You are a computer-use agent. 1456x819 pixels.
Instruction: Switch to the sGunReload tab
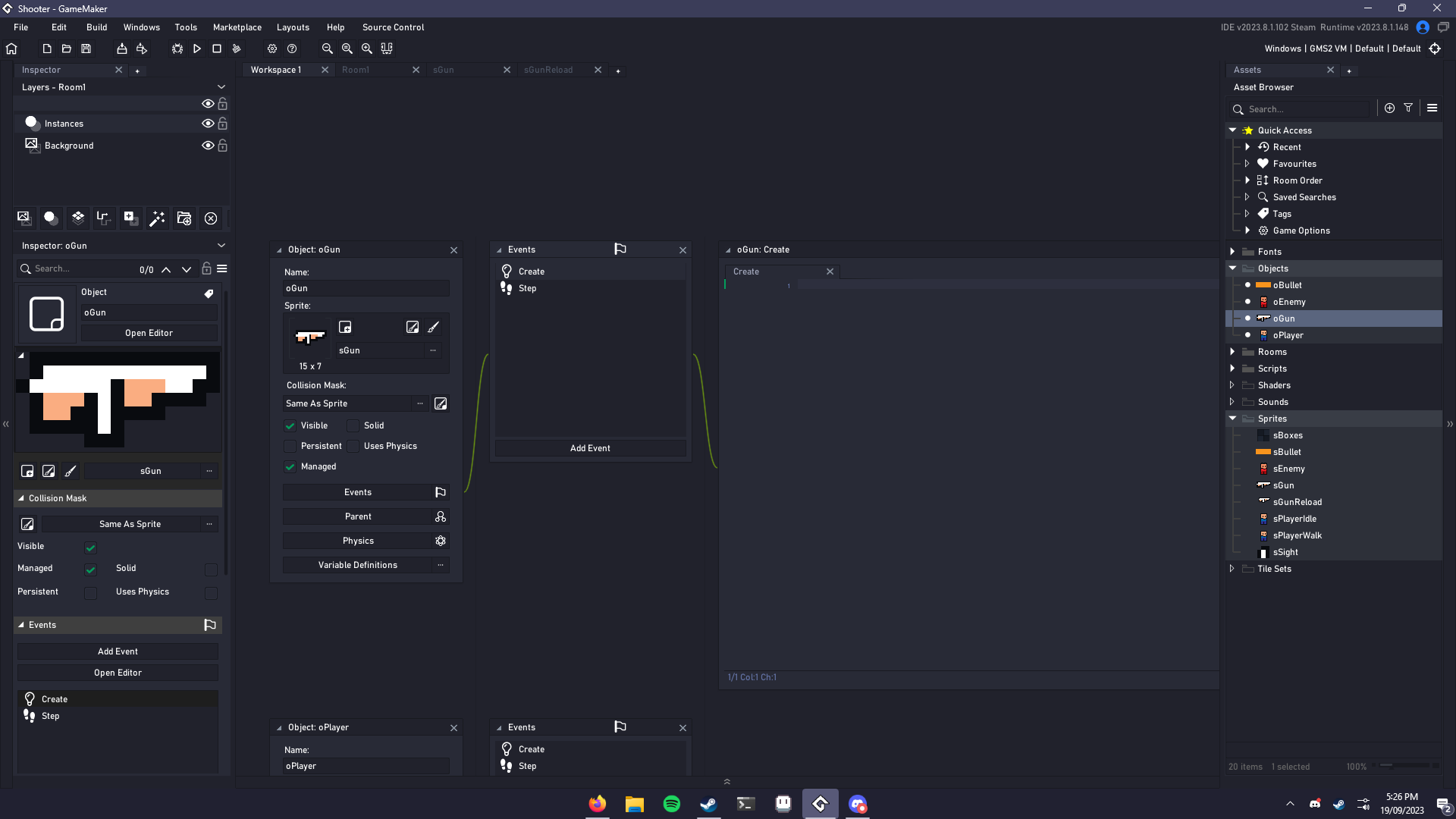(x=548, y=70)
